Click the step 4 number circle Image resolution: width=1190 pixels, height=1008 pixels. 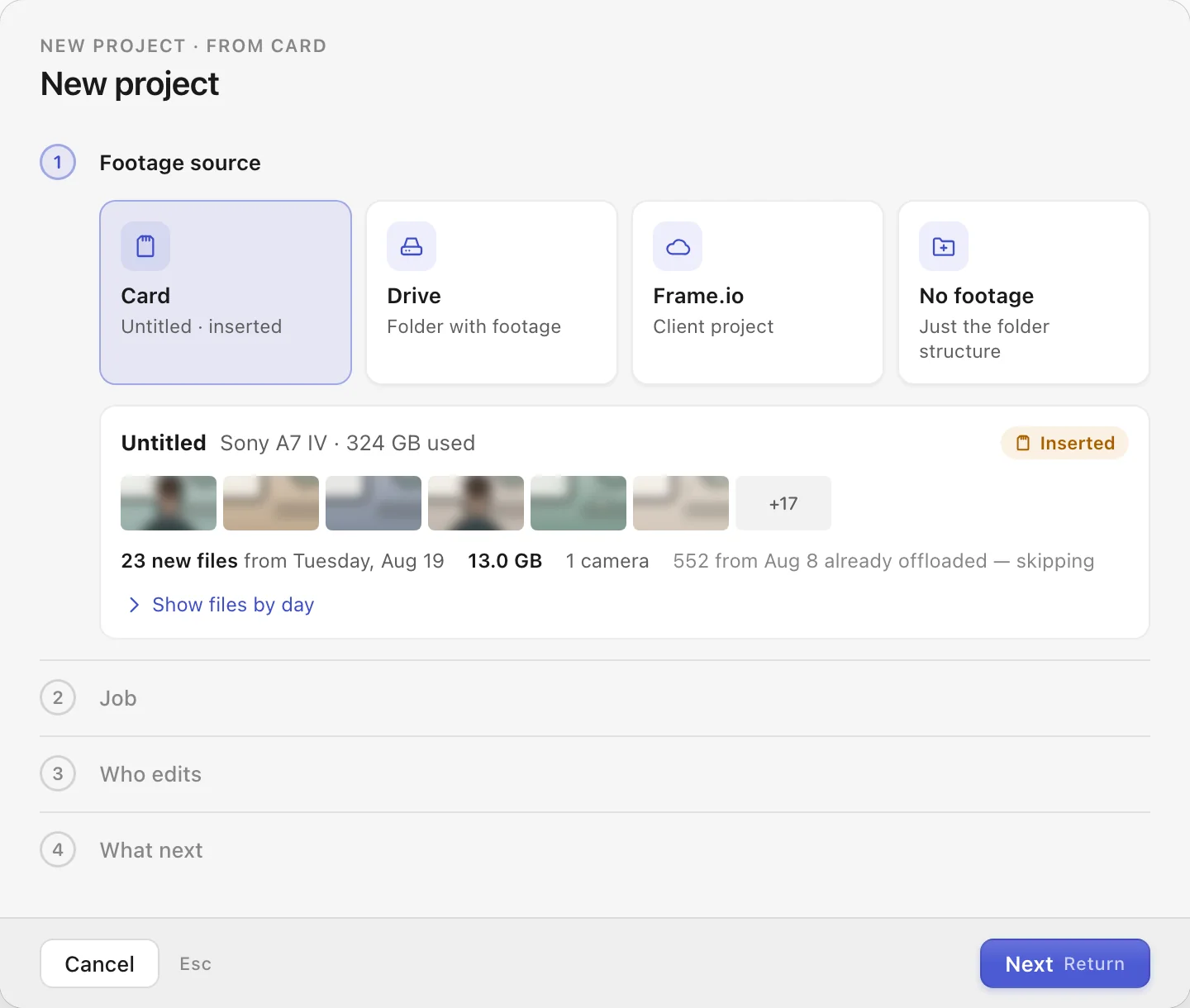58,849
